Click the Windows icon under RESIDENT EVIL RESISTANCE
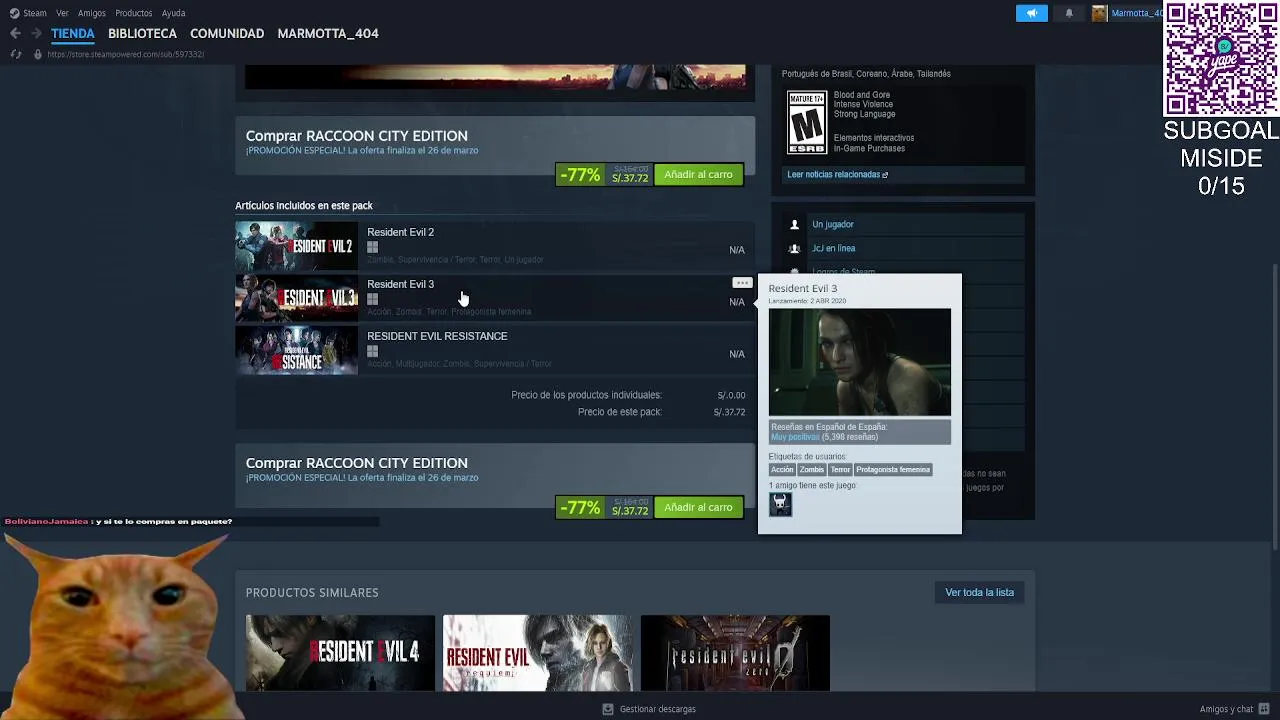Viewport: 1280px width, 720px height. coord(372,351)
